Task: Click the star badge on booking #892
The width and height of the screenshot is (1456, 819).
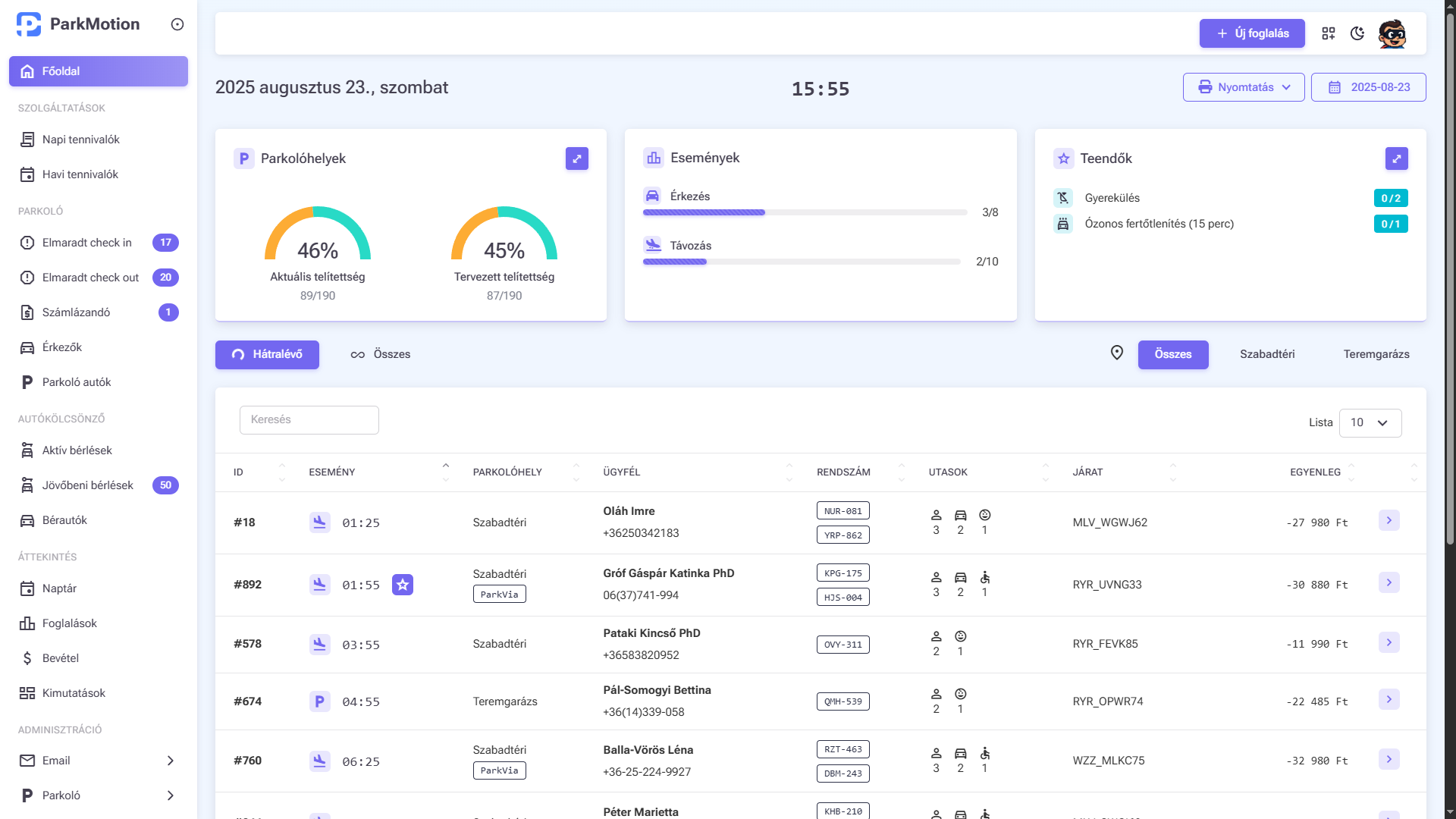Action: tap(403, 585)
